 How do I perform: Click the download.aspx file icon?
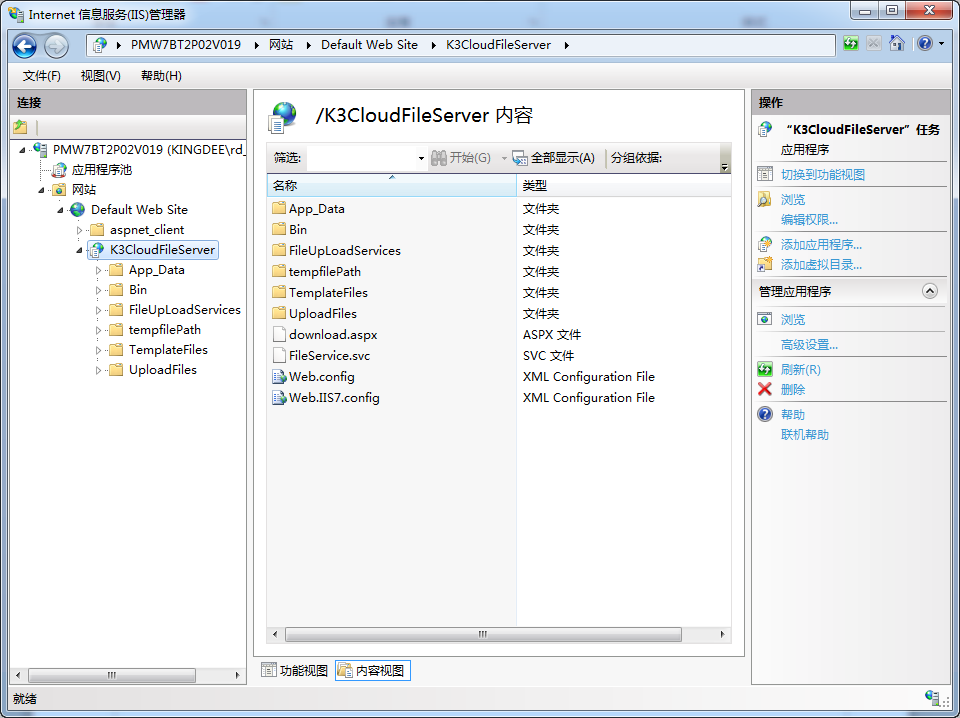(x=279, y=335)
